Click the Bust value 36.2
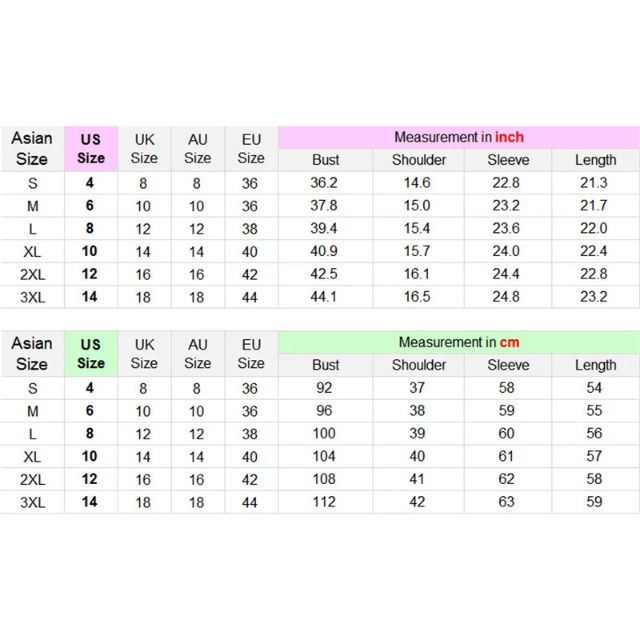 [x=324, y=183]
